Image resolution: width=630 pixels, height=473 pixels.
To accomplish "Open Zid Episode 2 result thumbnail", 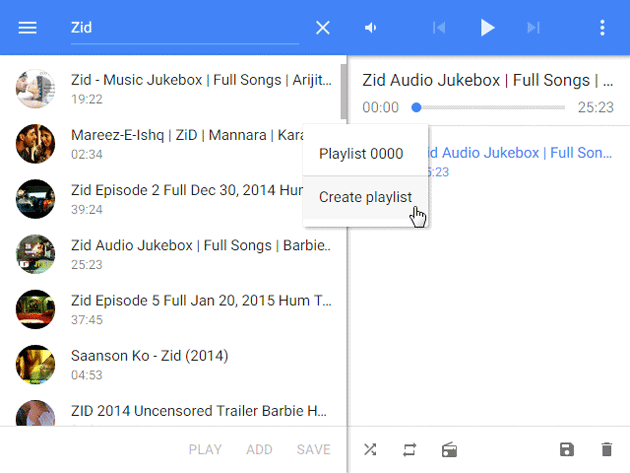I will (x=35, y=199).
